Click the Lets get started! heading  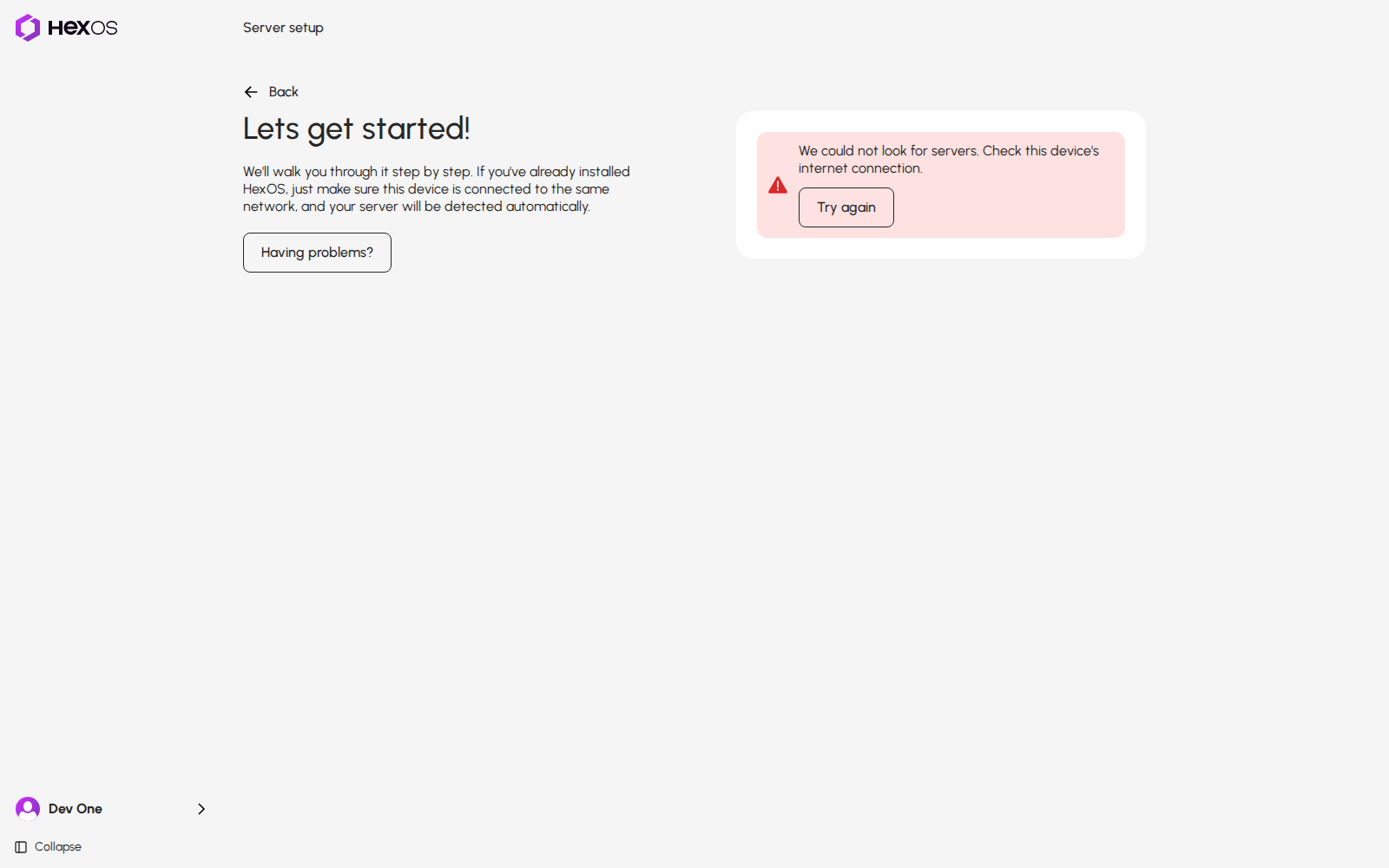point(356,128)
